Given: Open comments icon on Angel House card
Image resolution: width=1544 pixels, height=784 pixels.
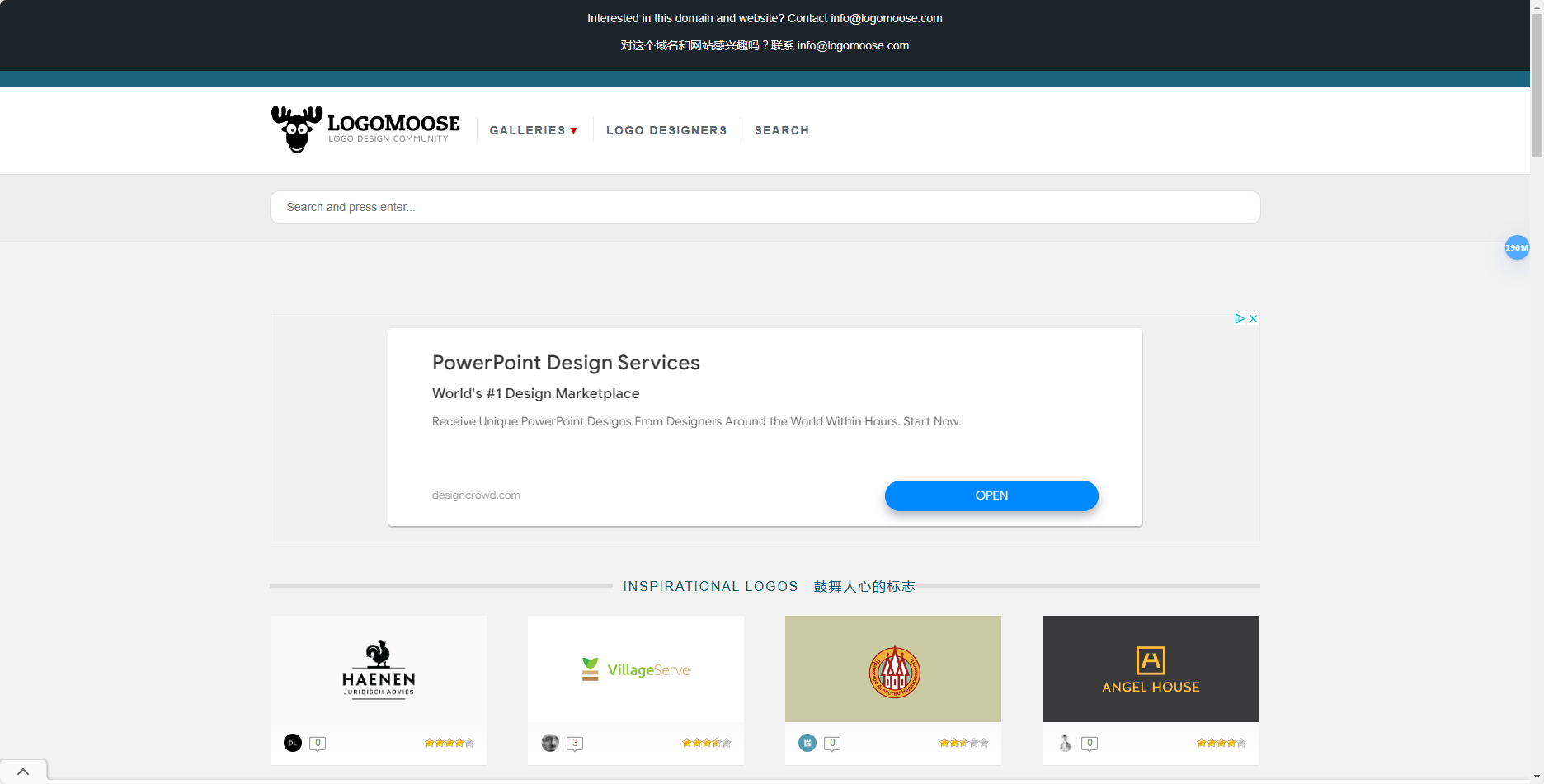Looking at the screenshot, I should (1090, 744).
